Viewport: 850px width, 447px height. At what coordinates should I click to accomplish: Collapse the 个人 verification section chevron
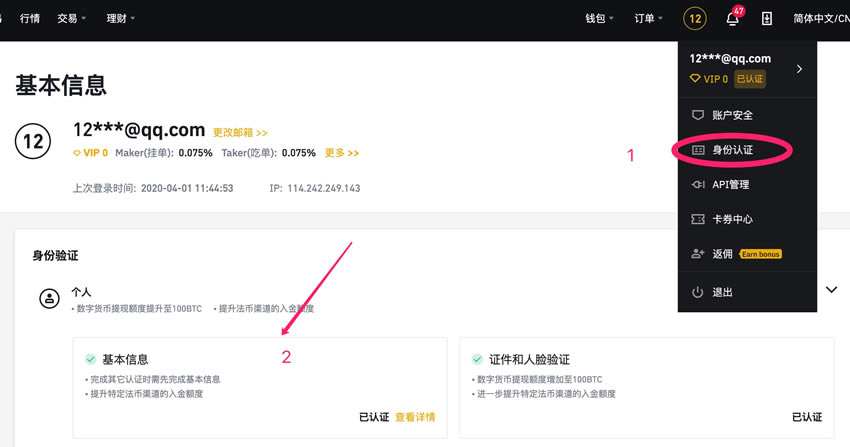coord(831,290)
